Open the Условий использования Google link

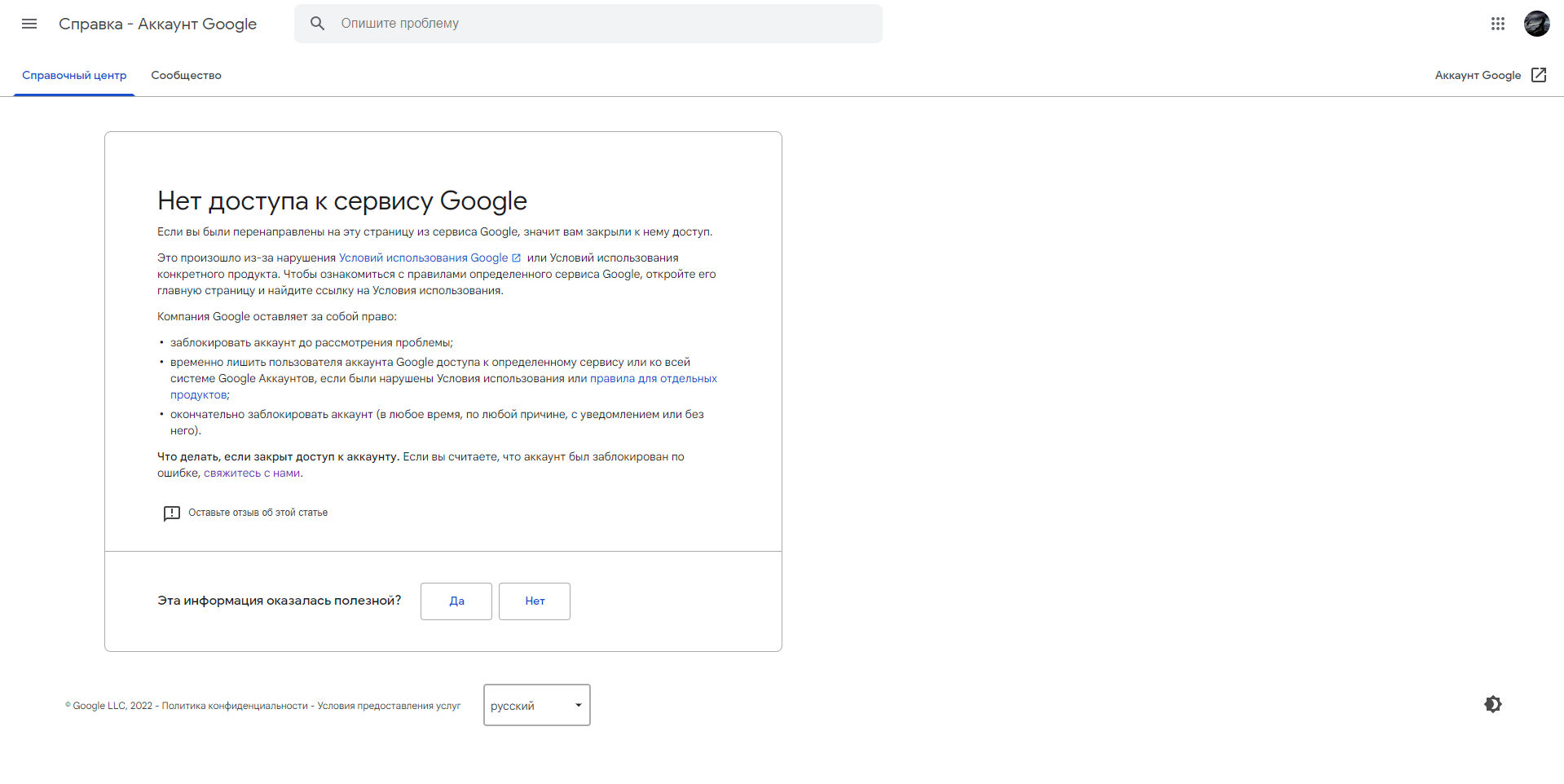point(430,258)
